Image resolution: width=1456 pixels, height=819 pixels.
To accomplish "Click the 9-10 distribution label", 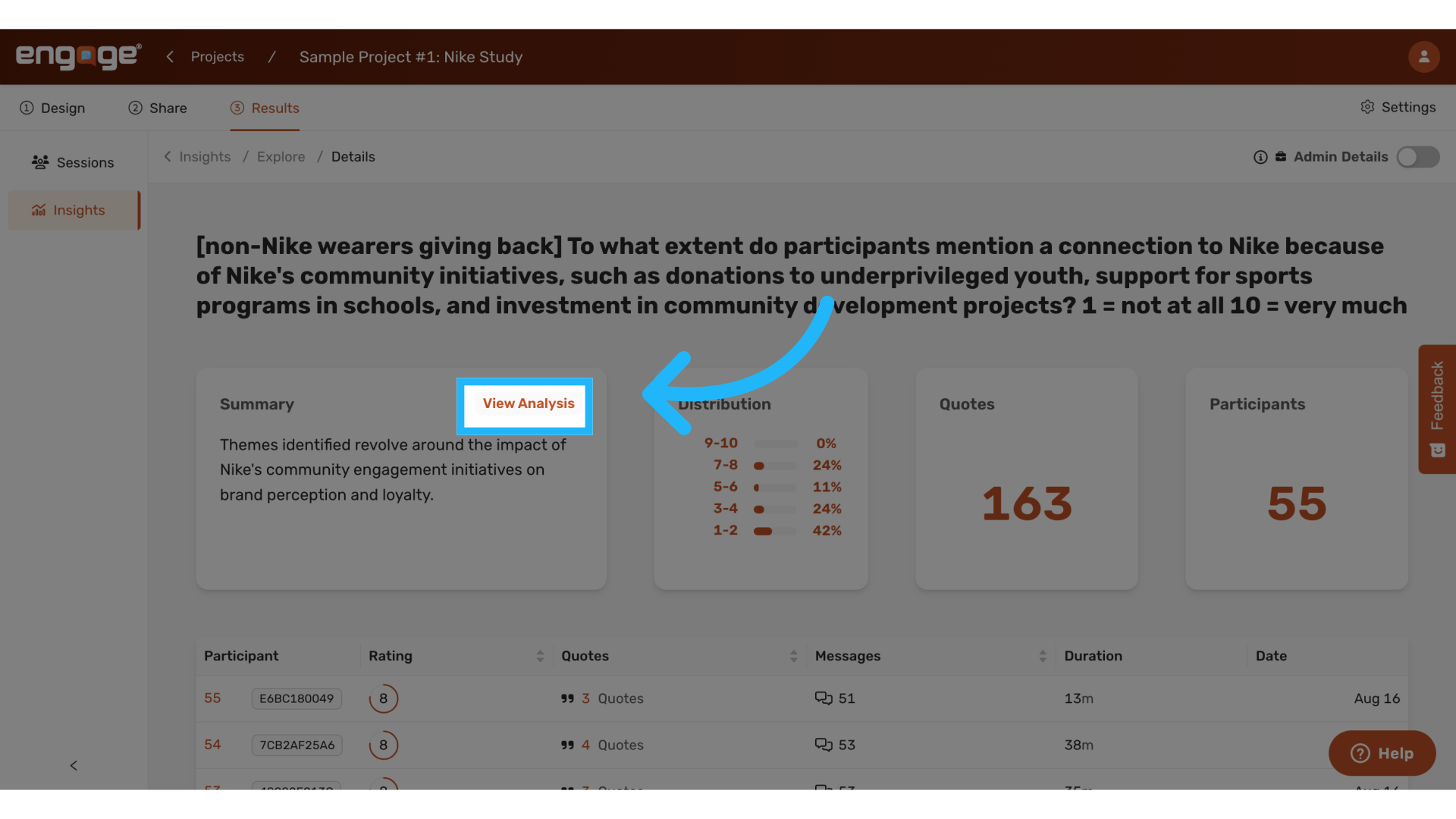I will pos(720,443).
